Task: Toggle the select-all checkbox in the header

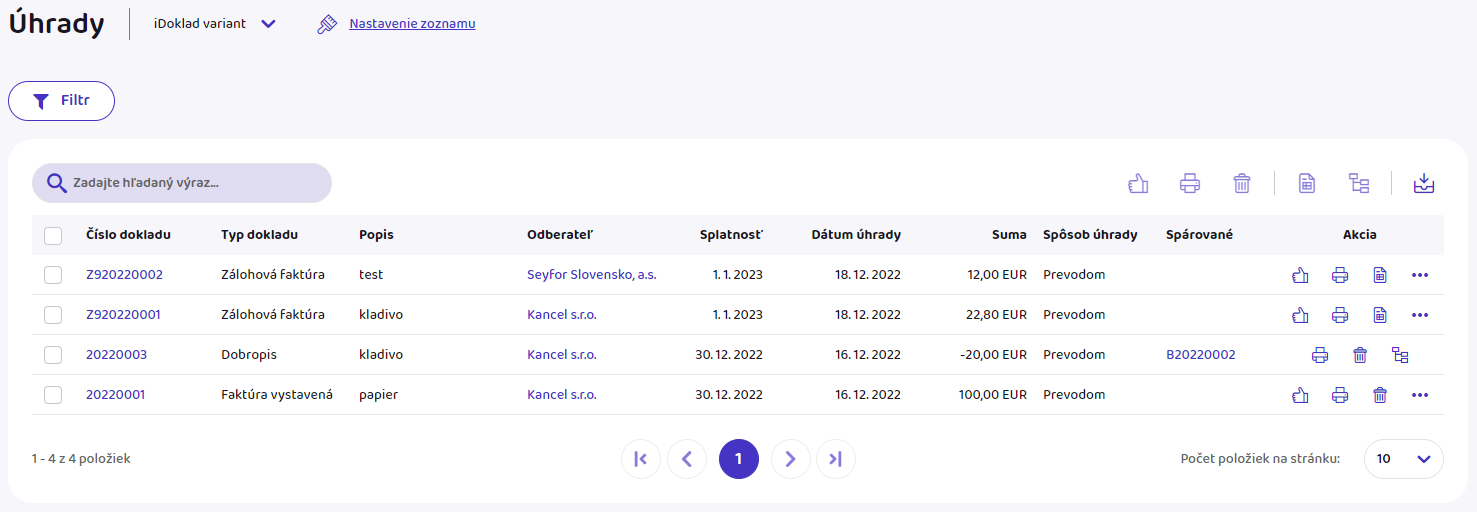Action: click(53, 236)
